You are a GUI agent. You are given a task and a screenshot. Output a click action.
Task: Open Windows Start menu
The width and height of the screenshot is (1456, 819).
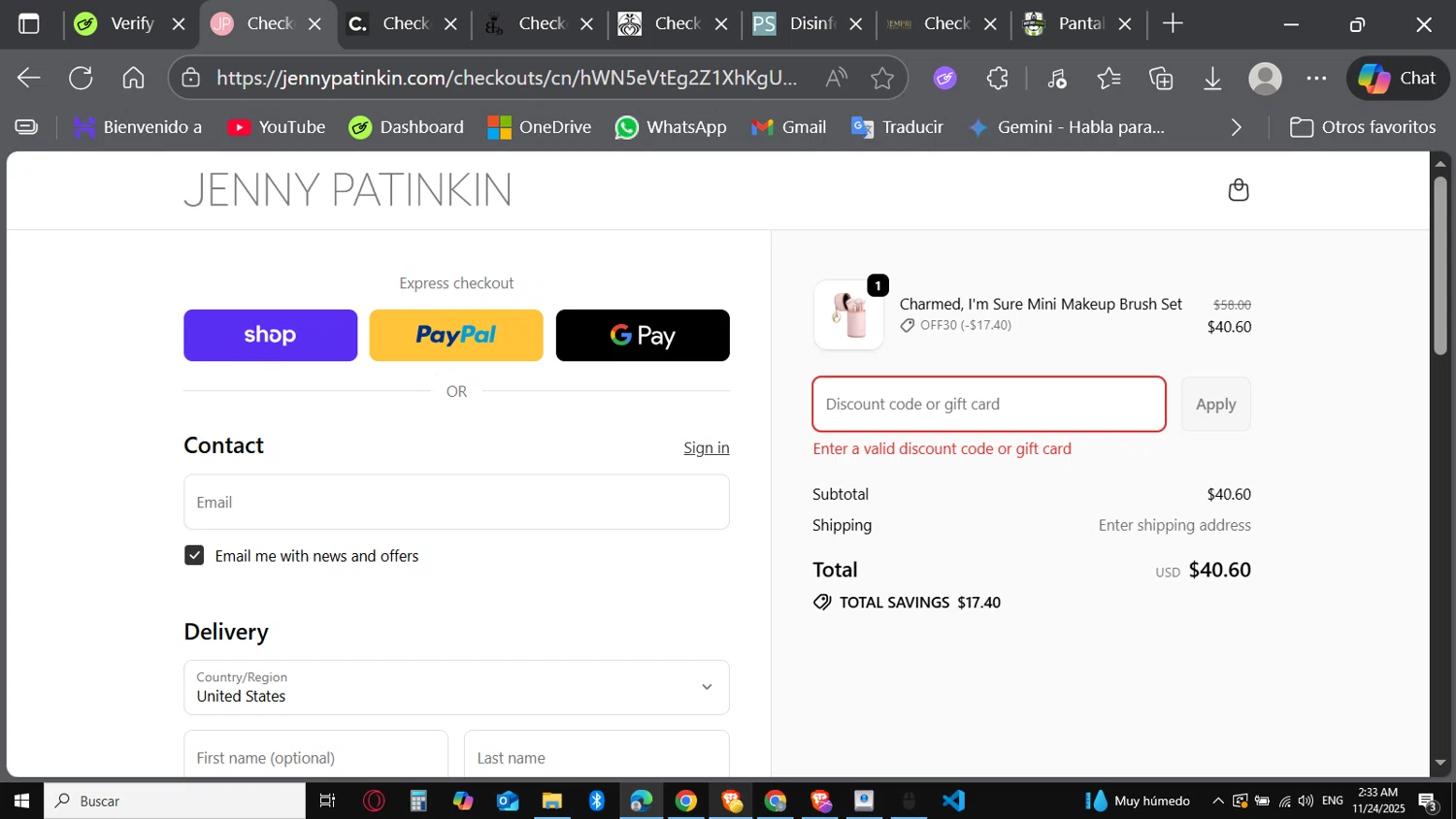(x=21, y=801)
